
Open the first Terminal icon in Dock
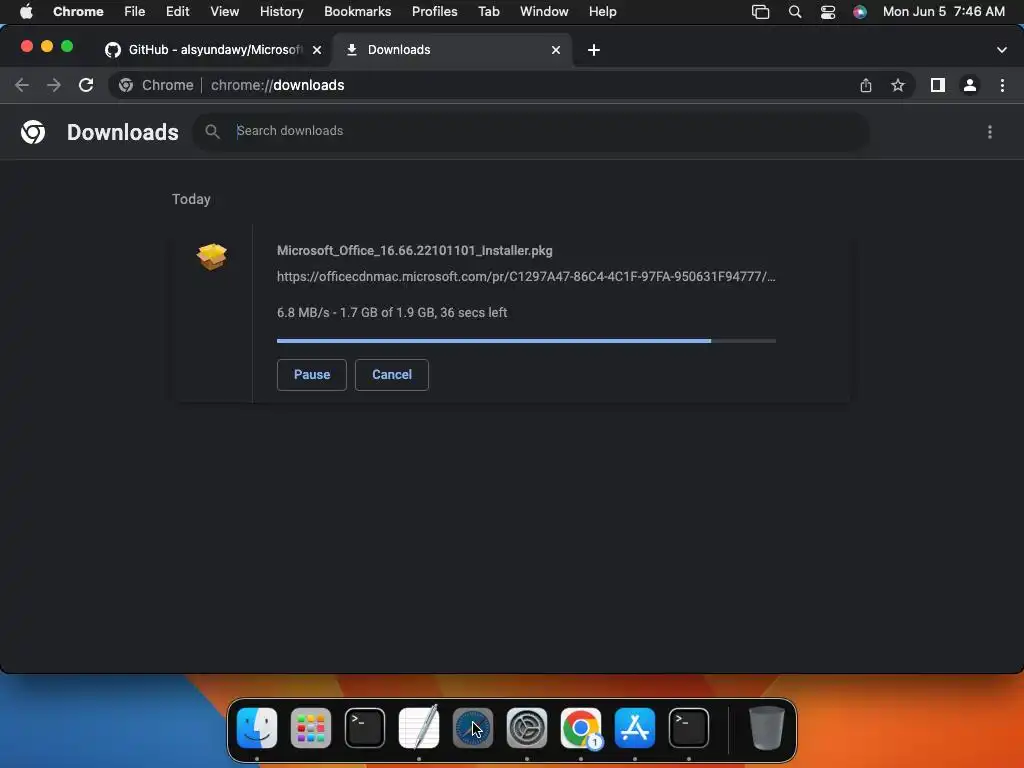[x=364, y=728]
